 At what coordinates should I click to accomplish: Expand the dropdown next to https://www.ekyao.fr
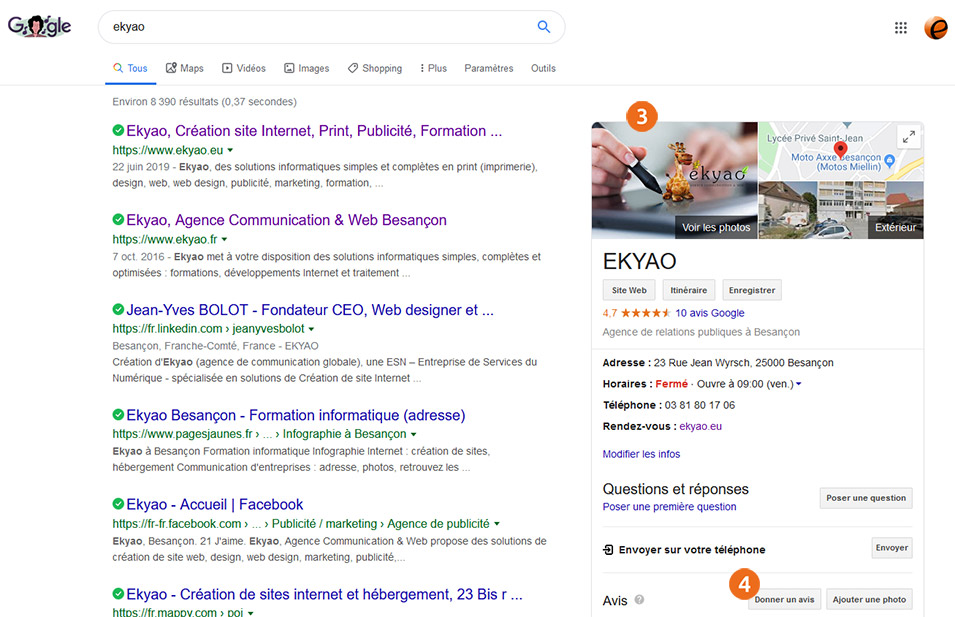coord(224,239)
